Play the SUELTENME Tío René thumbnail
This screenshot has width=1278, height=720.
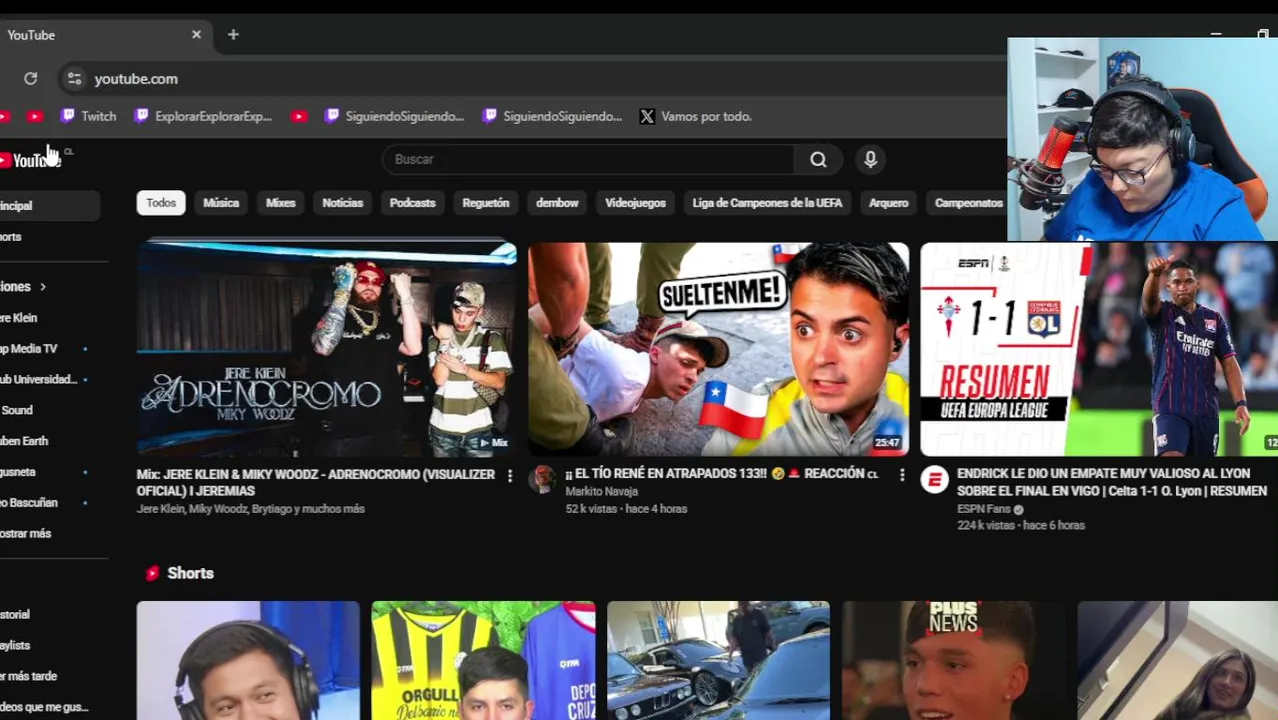tap(718, 349)
